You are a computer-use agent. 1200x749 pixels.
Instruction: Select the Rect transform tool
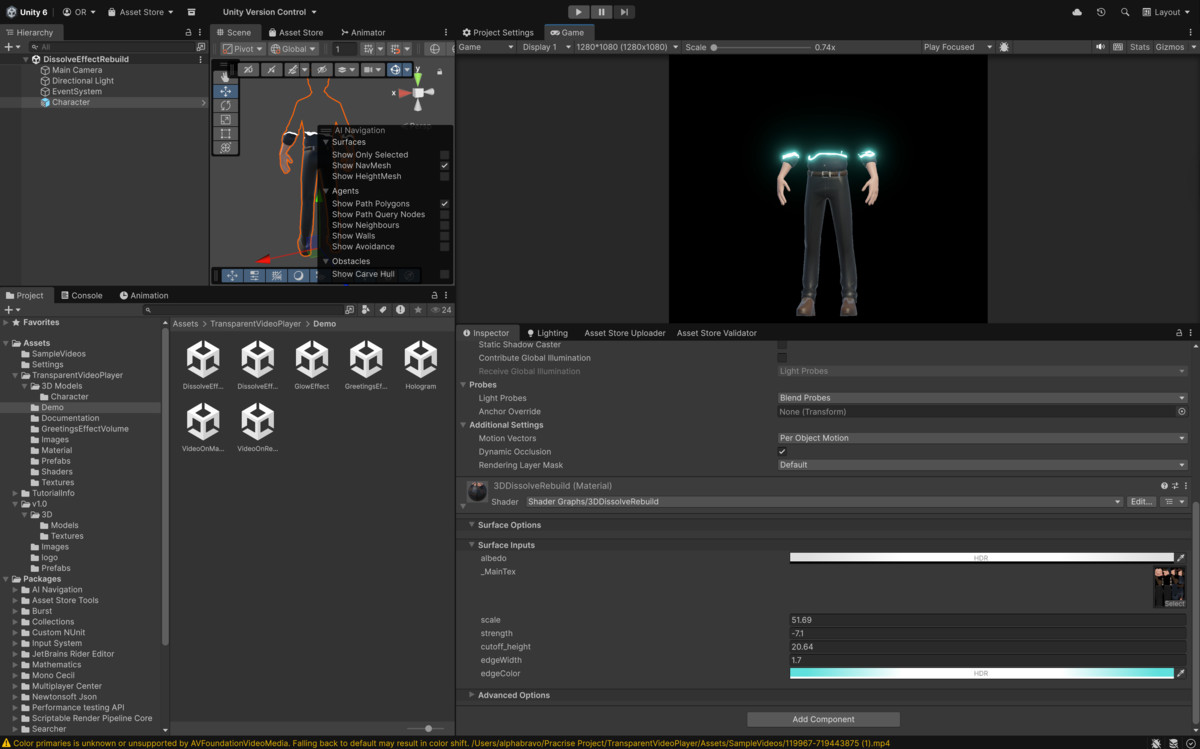pyautogui.click(x=226, y=131)
